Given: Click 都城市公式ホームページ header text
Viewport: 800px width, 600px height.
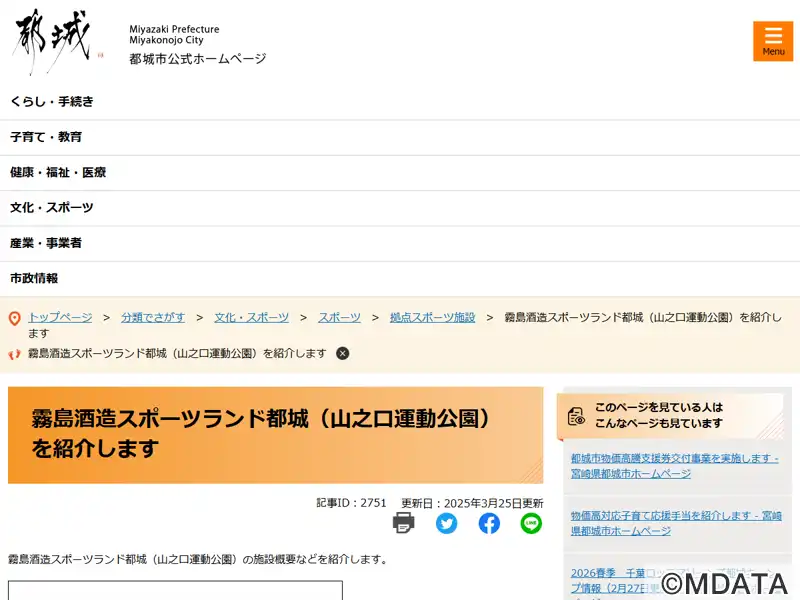Looking at the screenshot, I should [198, 59].
